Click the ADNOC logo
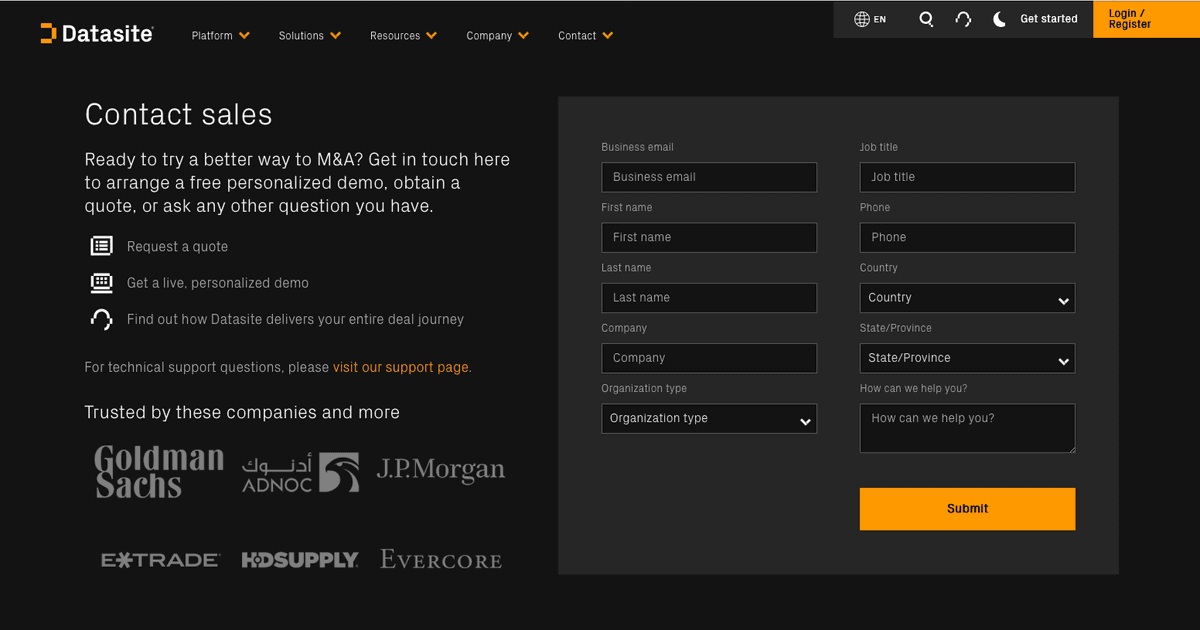Screen dimensions: 1200x630 (x=300, y=473)
